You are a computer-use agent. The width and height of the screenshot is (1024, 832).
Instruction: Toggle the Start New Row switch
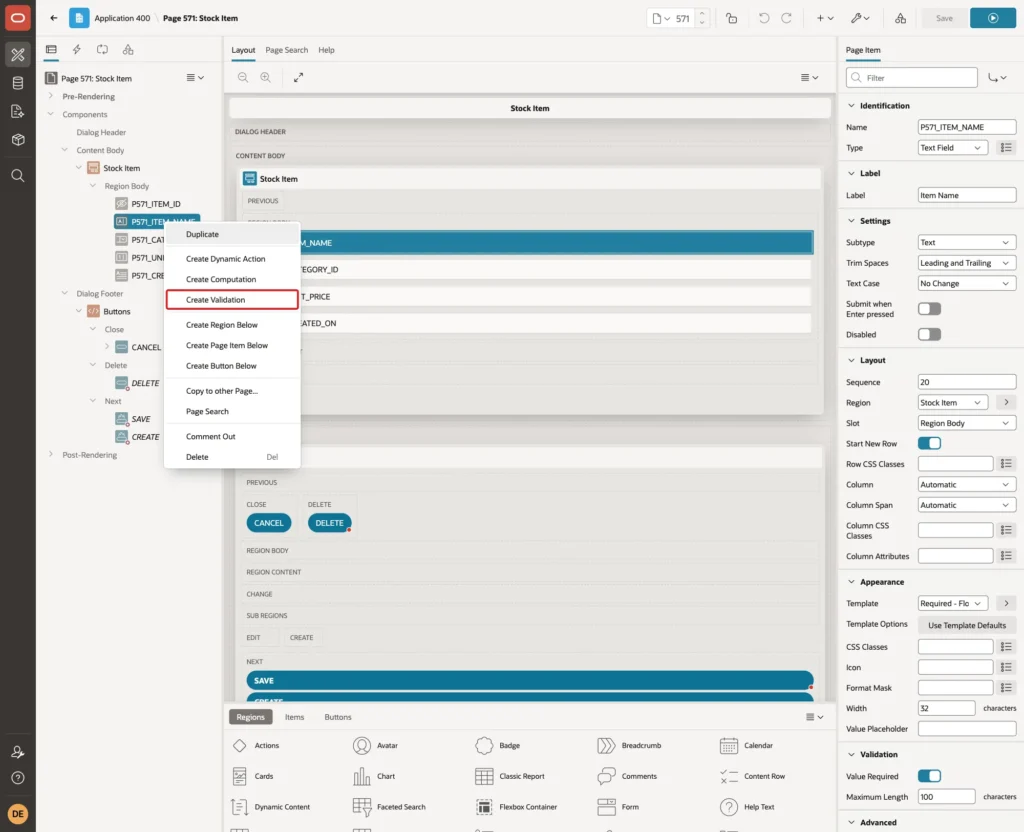(929, 443)
